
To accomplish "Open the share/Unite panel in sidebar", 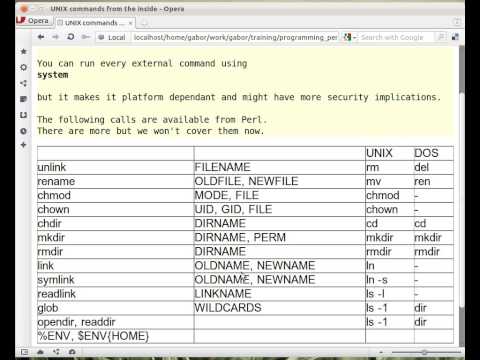I will pos(24,83).
